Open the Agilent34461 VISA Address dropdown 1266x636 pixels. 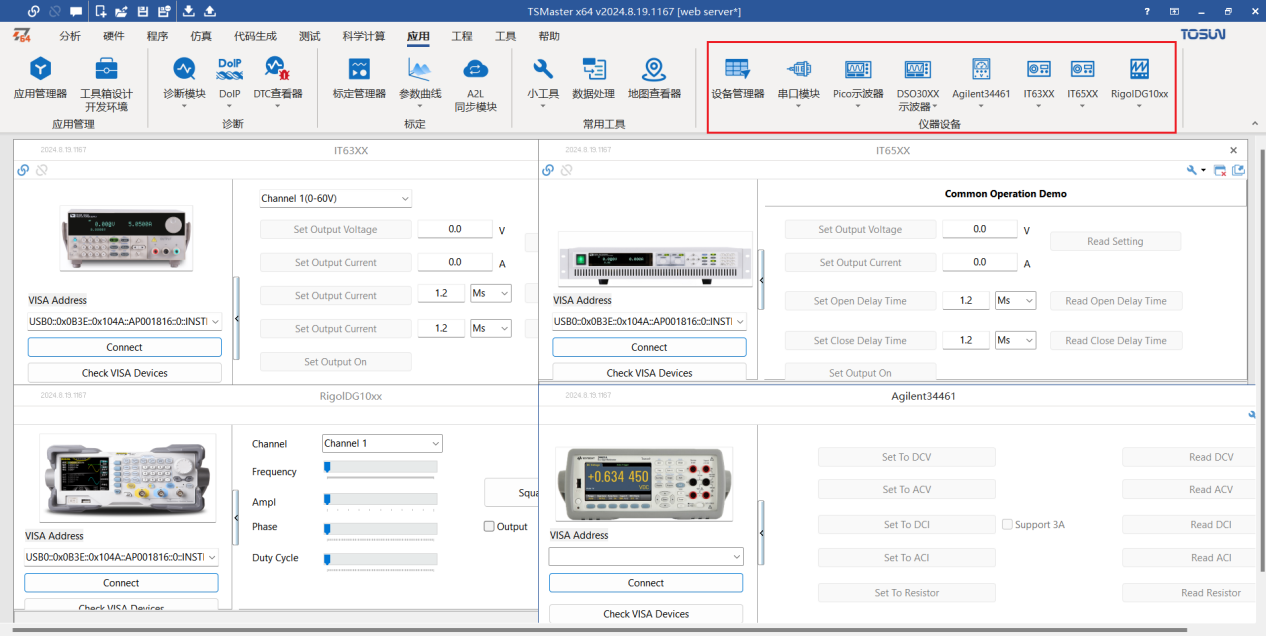point(646,556)
